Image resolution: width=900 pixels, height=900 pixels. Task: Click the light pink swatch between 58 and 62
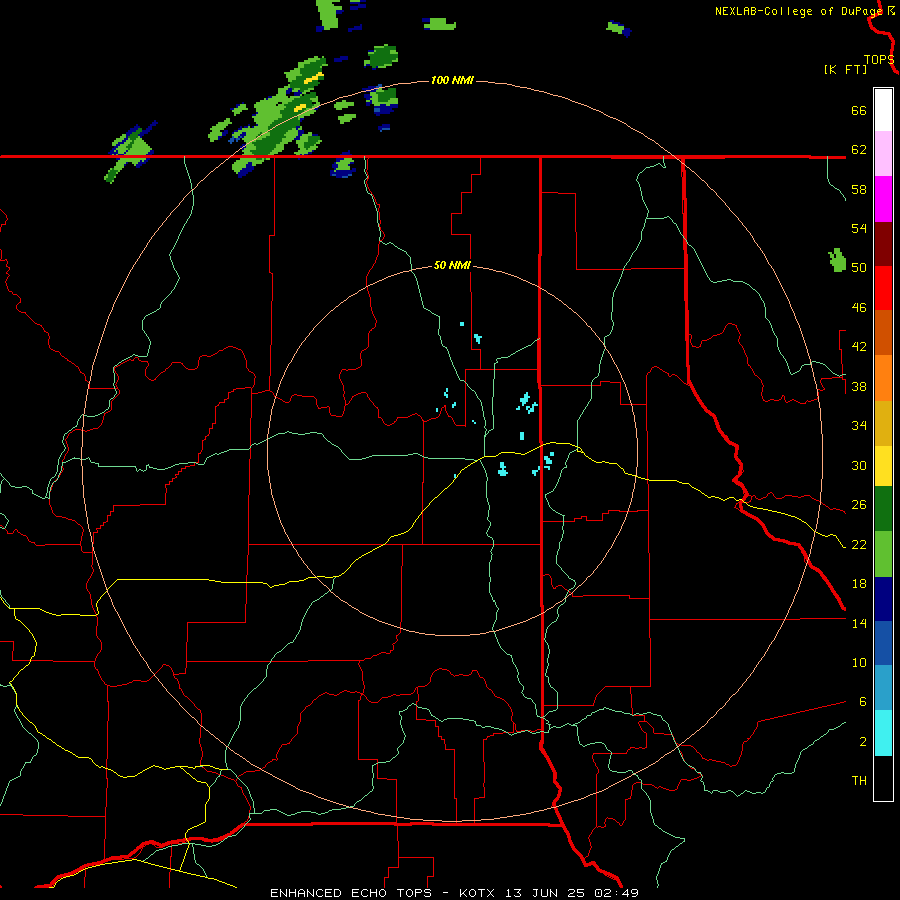point(883,154)
